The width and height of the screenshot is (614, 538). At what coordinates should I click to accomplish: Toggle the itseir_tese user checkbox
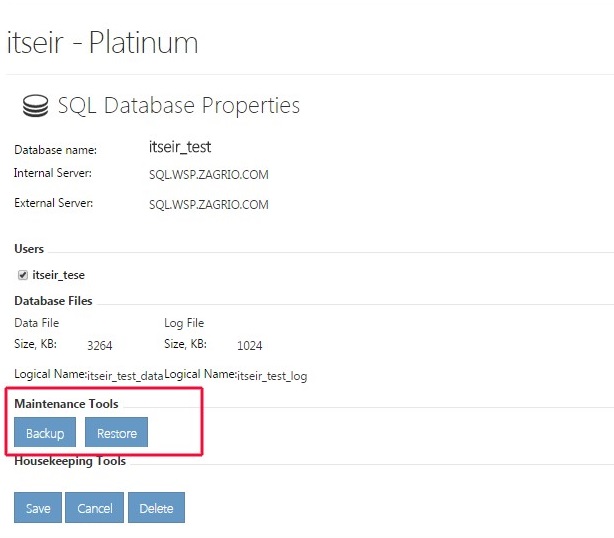pos(23,275)
